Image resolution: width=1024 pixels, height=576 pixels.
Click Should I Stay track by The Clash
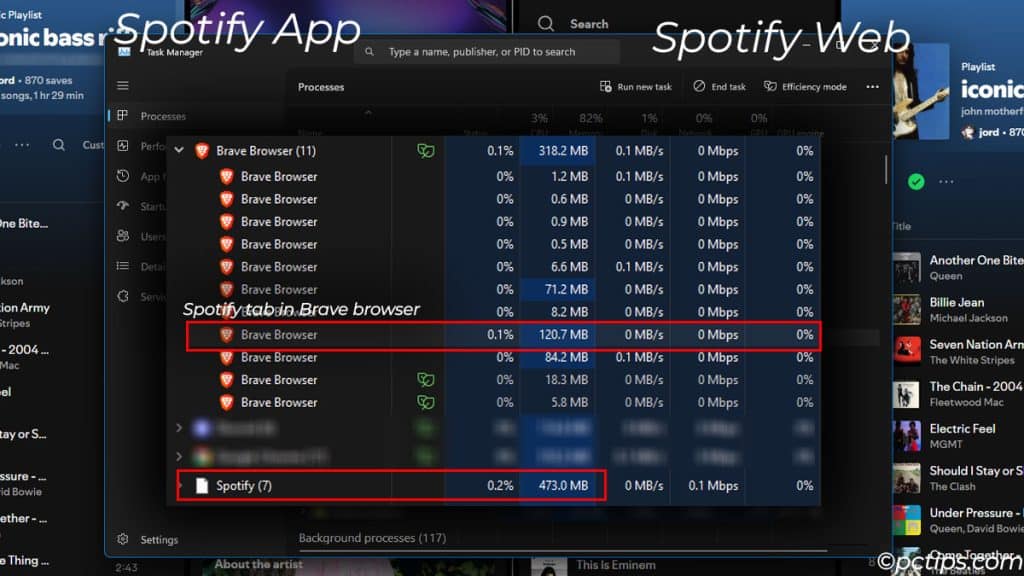pos(976,471)
